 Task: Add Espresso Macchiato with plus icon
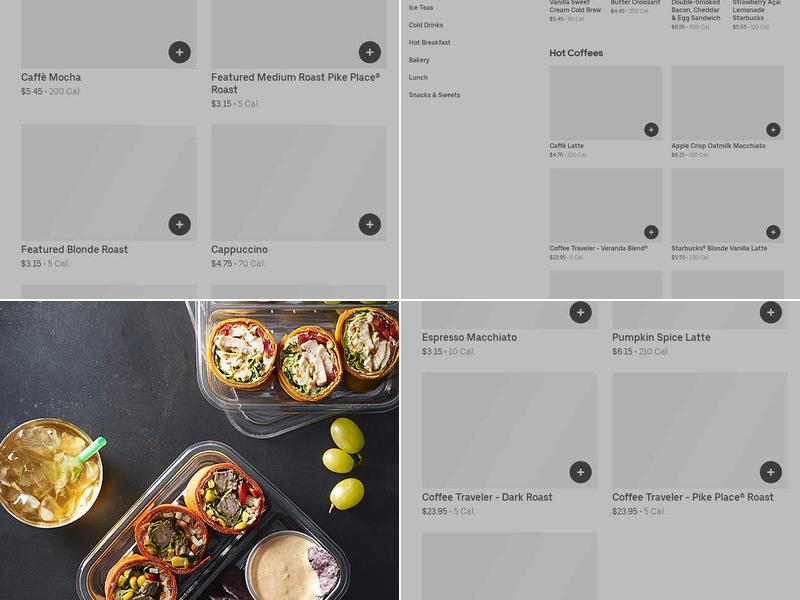tap(581, 312)
